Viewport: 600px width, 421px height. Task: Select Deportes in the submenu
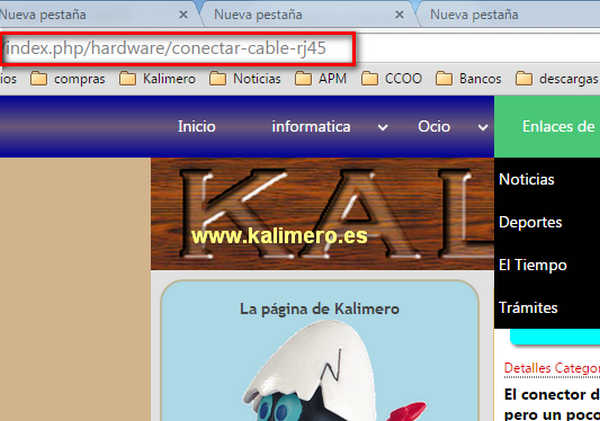530,222
